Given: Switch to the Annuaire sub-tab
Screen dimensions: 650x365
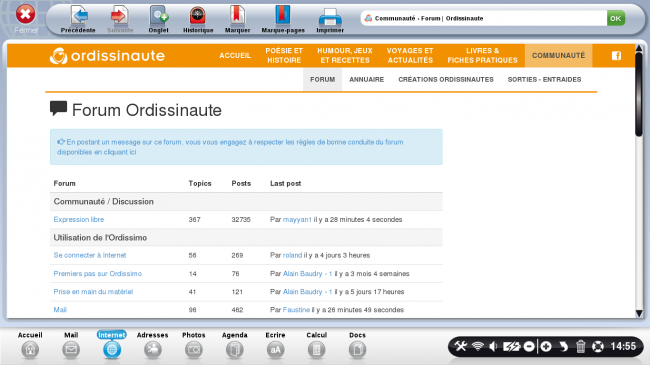Looking at the screenshot, I should coord(366,79).
